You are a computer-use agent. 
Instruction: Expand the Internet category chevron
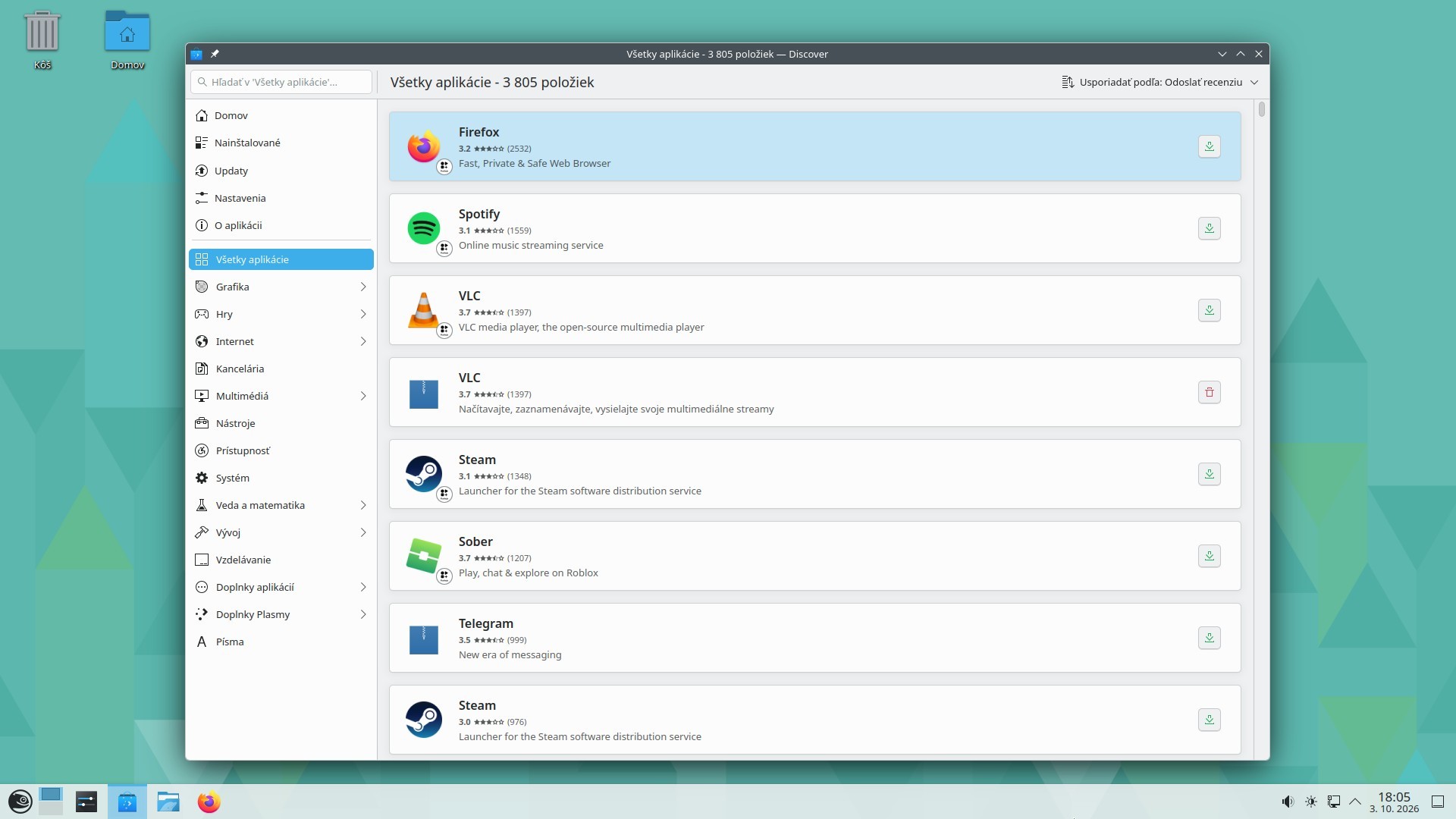(363, 341)
